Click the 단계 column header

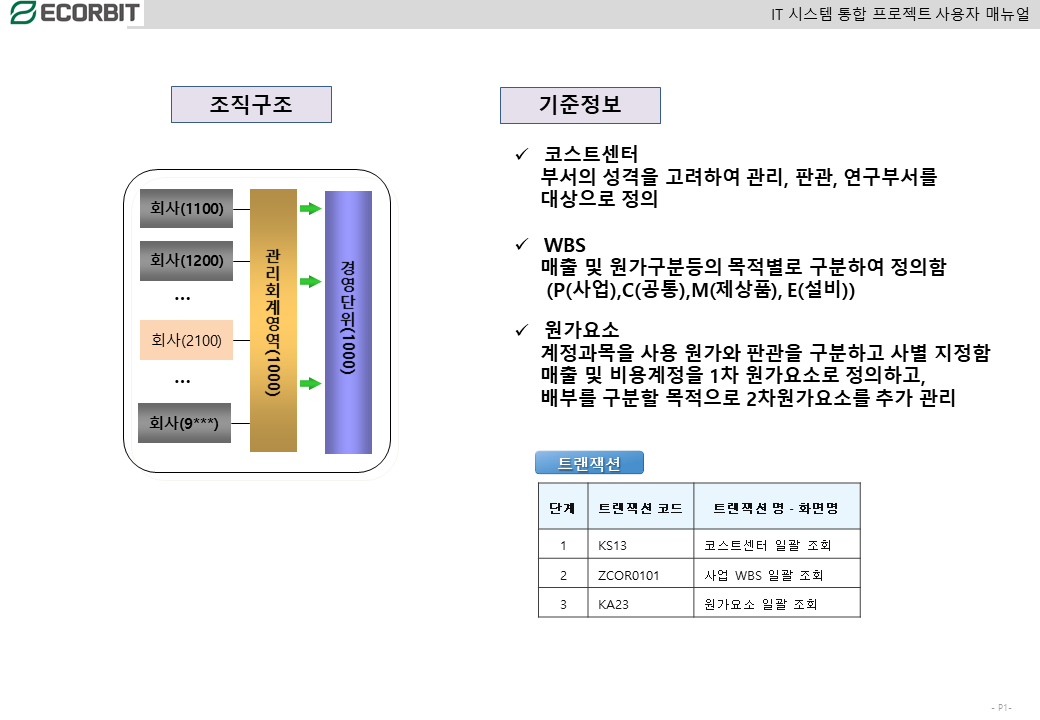[563, 507]
